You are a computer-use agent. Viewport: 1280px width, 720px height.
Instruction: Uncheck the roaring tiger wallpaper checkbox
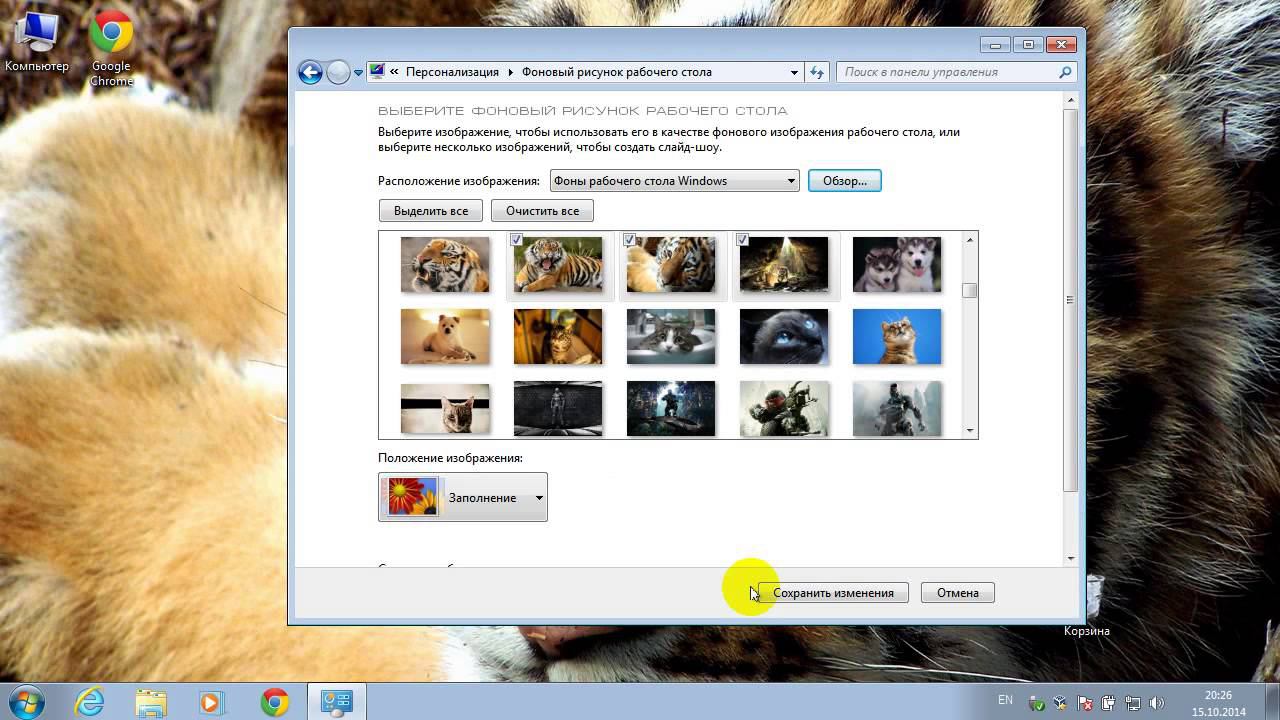(x=516, y=239)
